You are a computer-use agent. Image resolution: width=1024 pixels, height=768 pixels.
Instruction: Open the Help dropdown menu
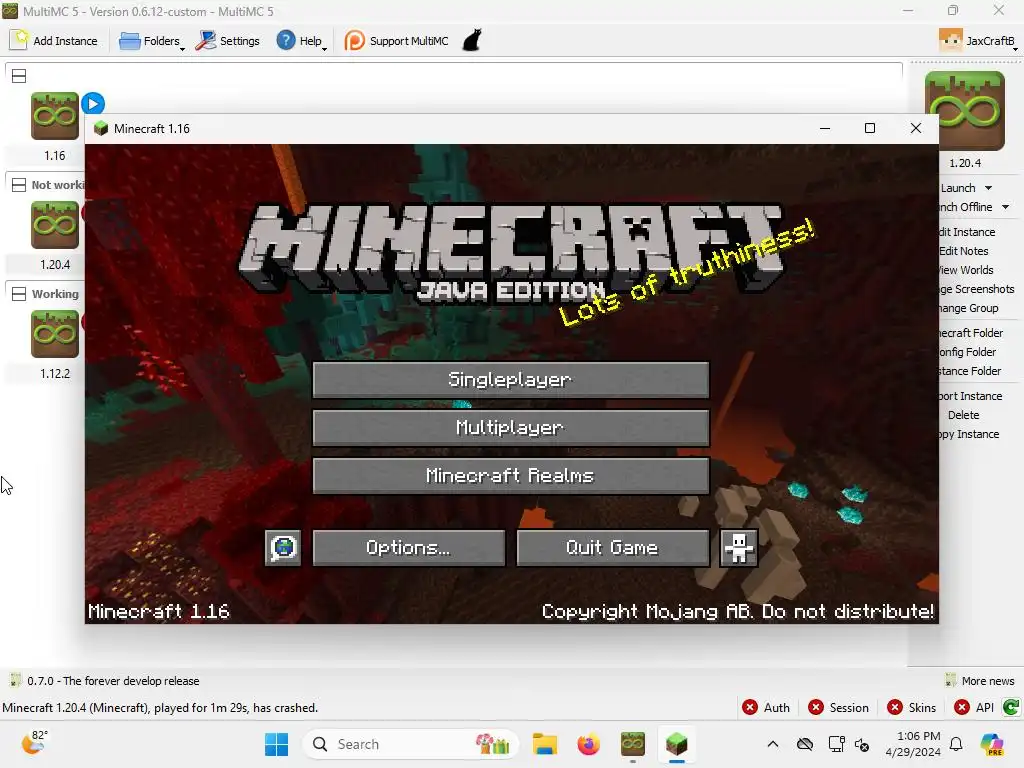tap(301, 40)
